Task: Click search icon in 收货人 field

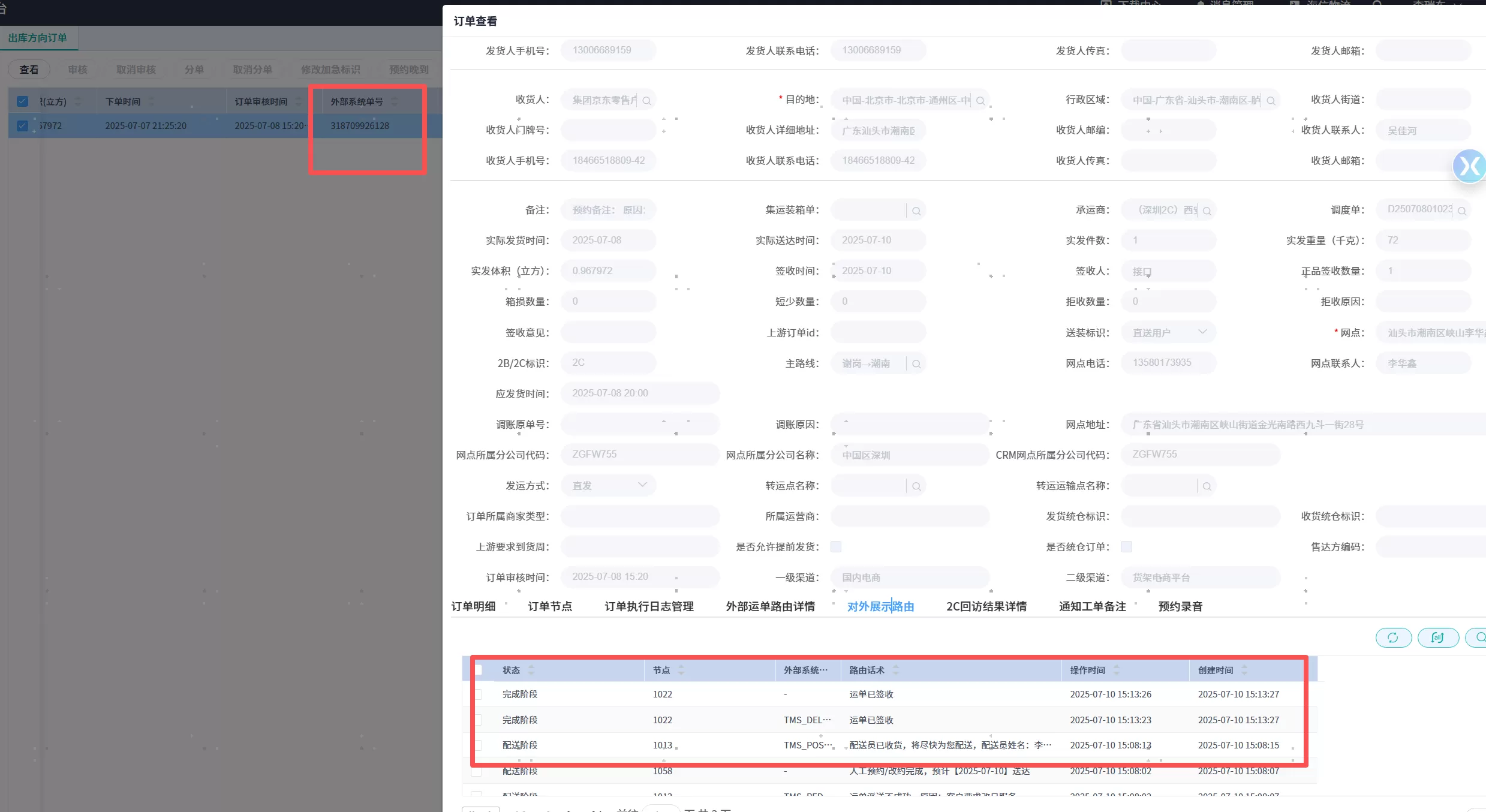Action: pos(646,101)
